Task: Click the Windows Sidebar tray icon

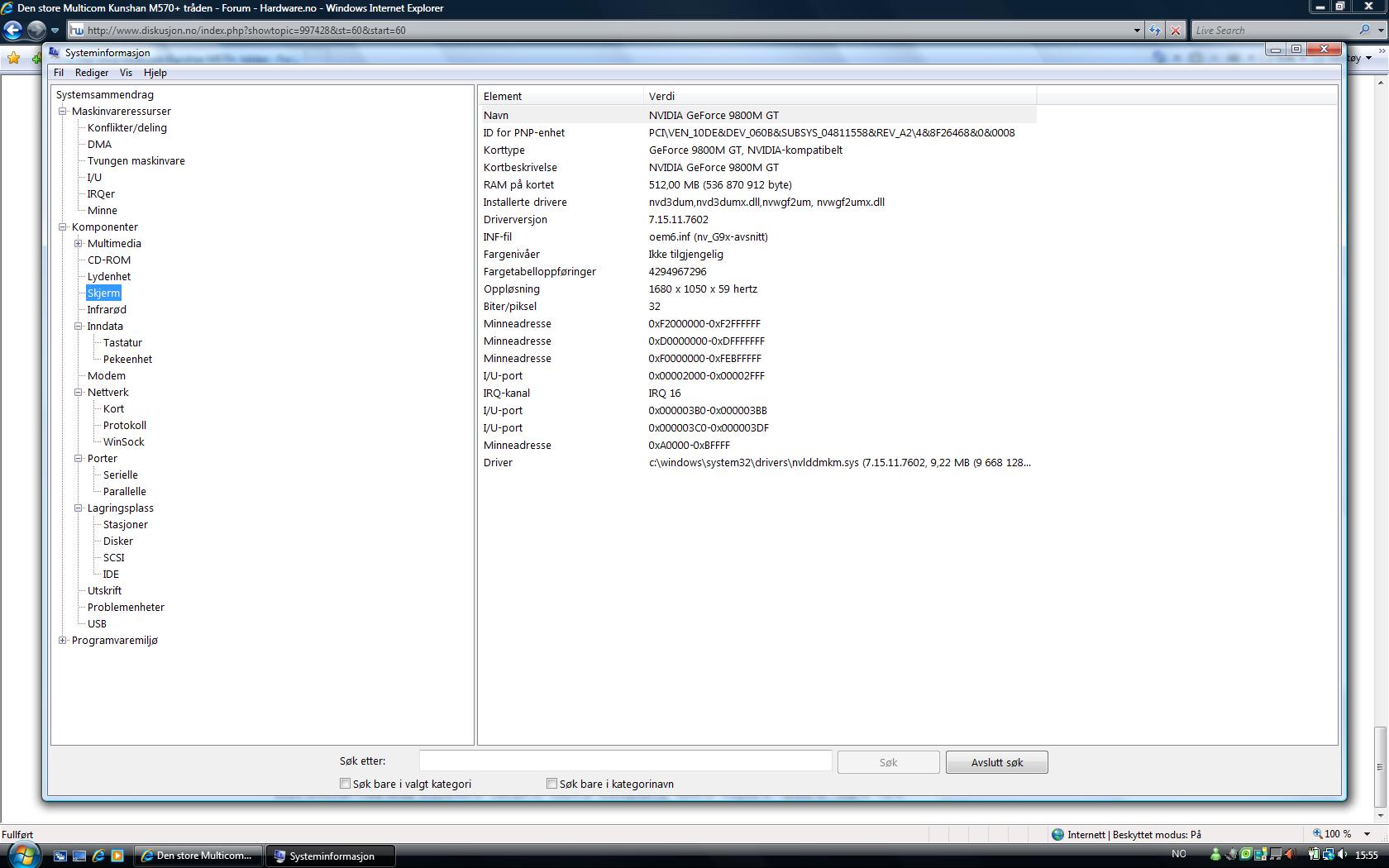Action: (1260, 855)
